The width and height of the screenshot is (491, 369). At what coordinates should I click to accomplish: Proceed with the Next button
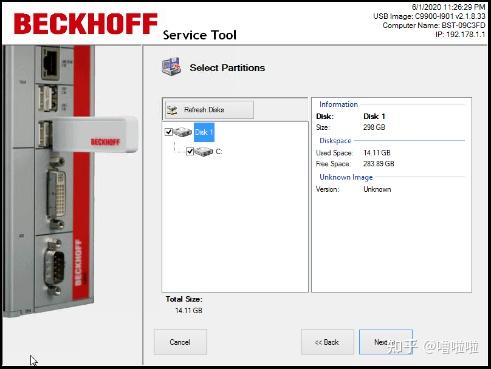coord(386,342)
